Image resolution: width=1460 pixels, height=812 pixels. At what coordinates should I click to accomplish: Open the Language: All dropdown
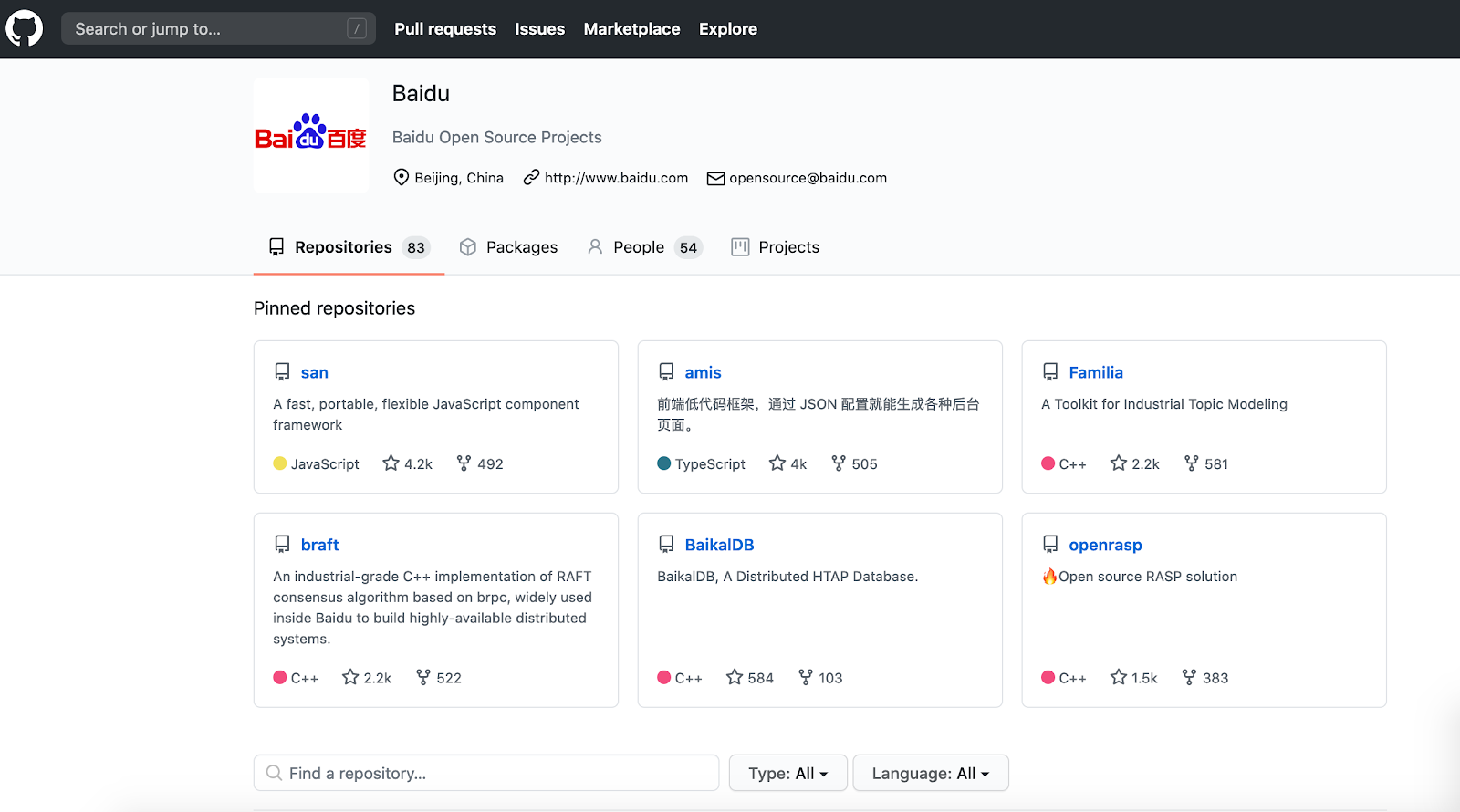pyautogui.click(x=931, y=773)
